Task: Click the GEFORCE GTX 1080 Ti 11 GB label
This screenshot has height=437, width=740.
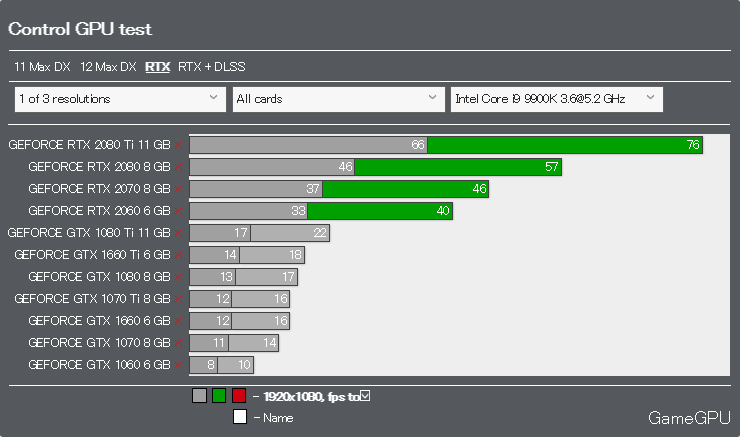Action: (x=89, y=233)
